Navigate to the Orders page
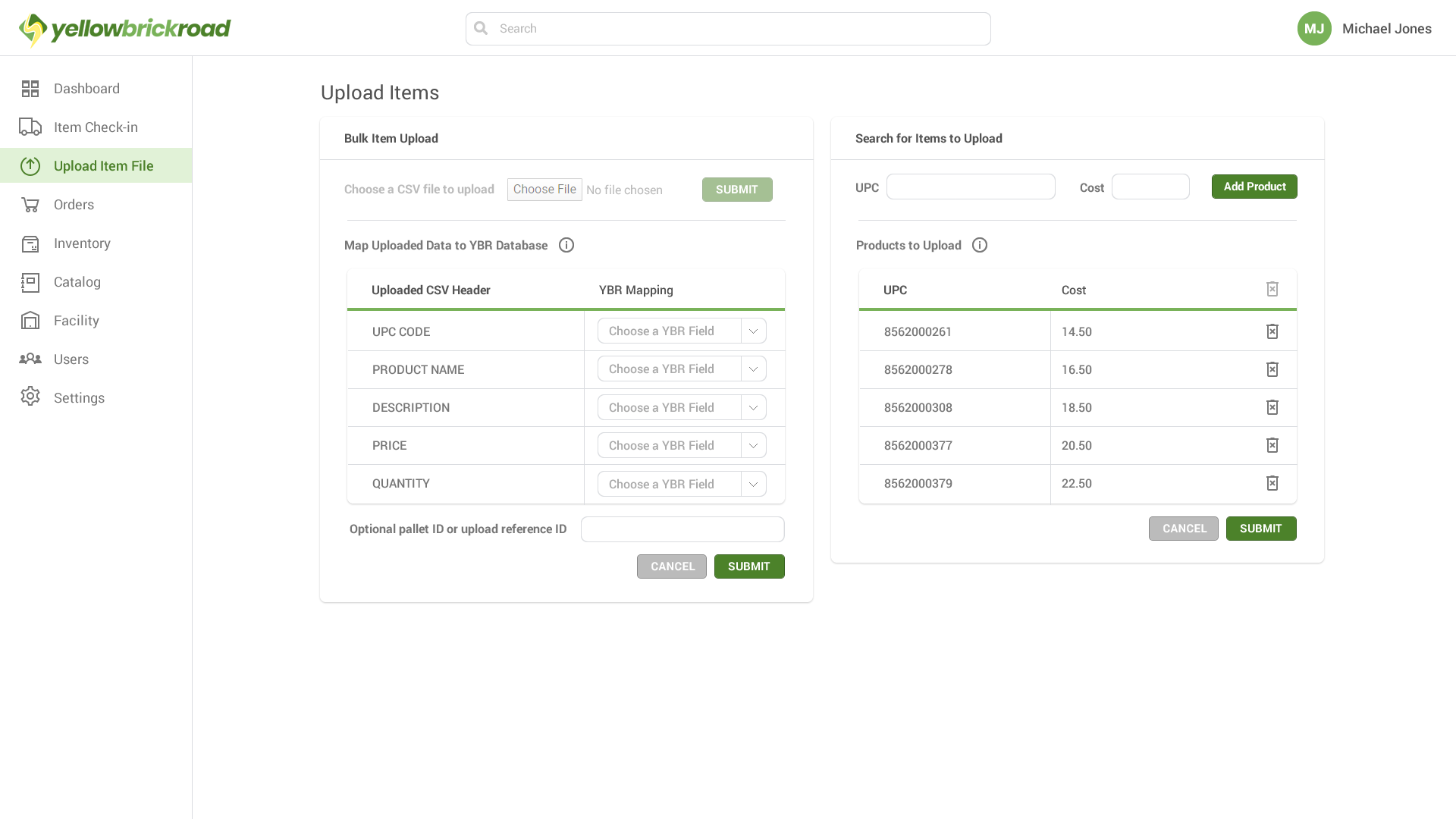This screenshot has height=819, width=1456. (x=74, y=205)
